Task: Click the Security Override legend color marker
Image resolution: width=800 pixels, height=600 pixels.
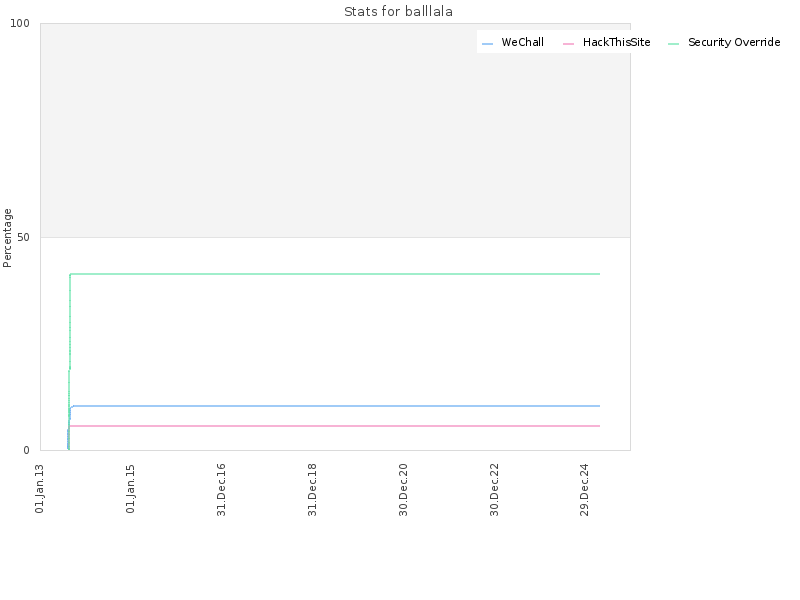Action: 673,44
